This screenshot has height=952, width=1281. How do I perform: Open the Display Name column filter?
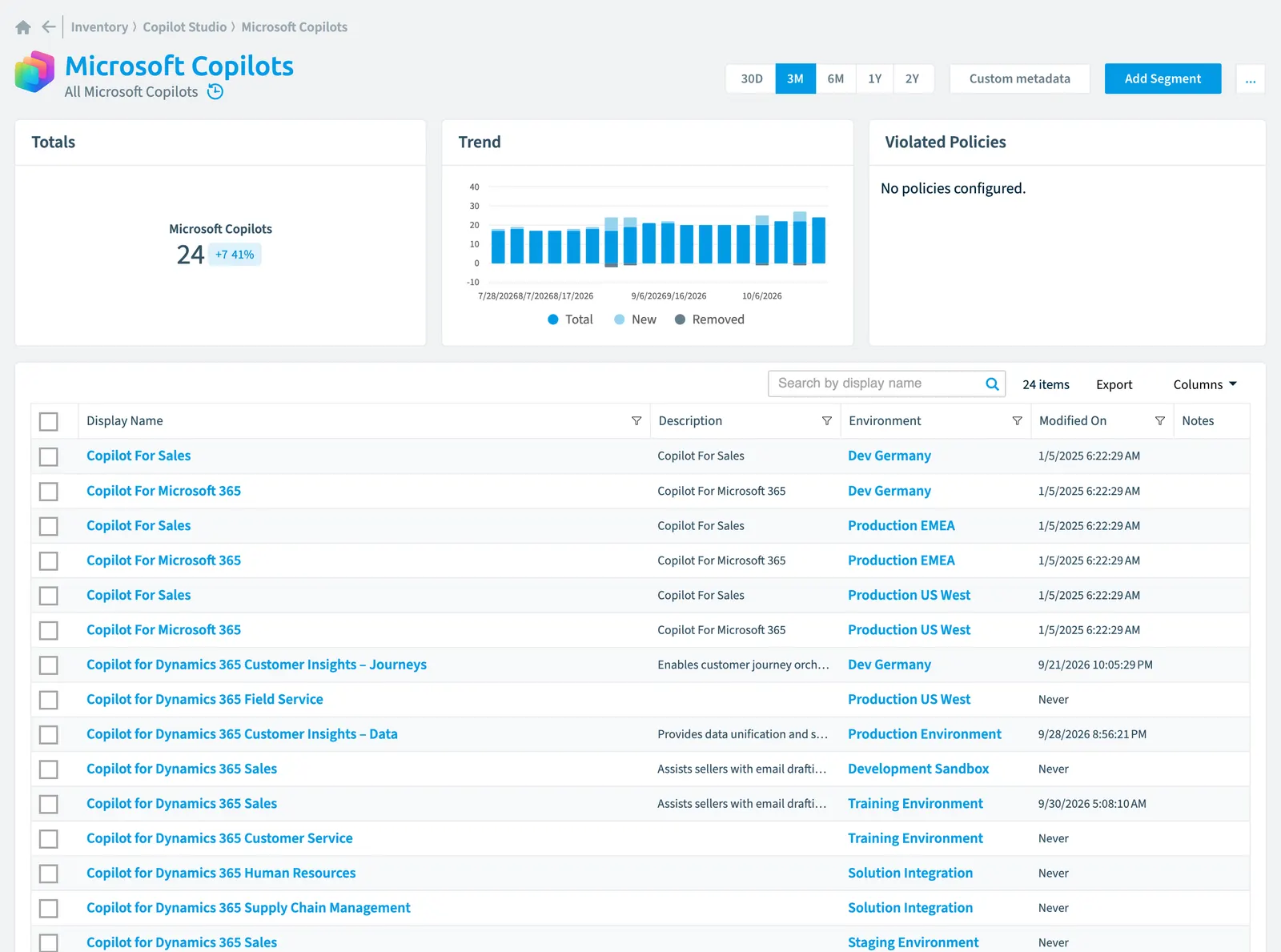(x=636, y=421)
